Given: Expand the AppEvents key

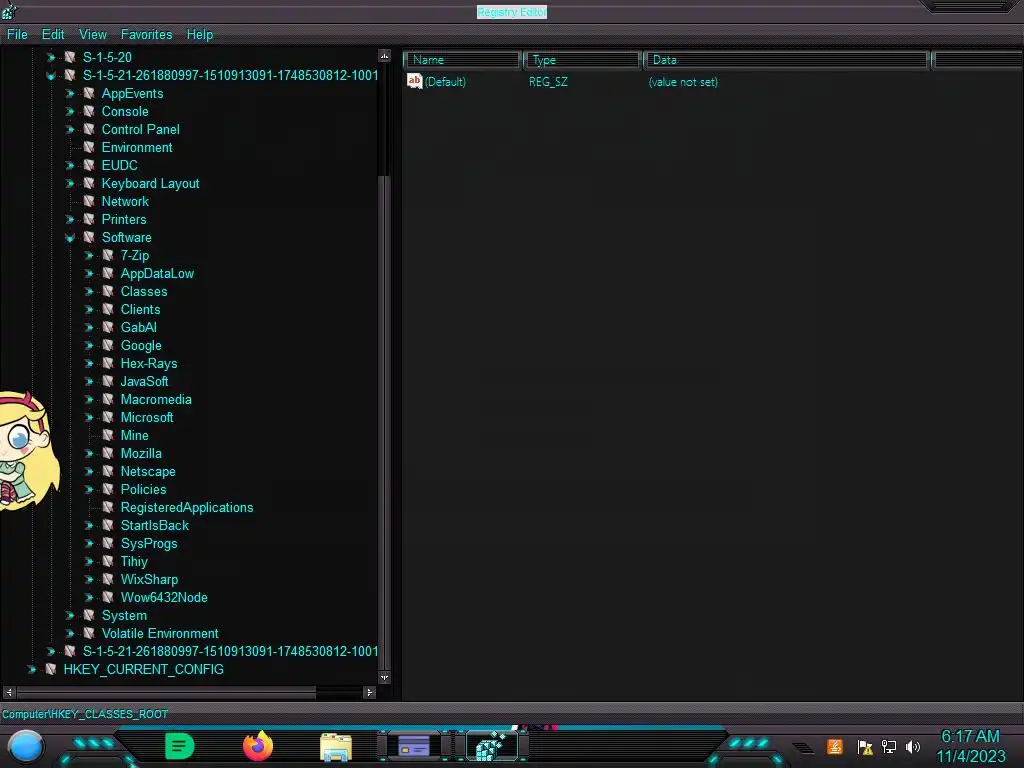Looking at the screenshot, I should (70, 93).
